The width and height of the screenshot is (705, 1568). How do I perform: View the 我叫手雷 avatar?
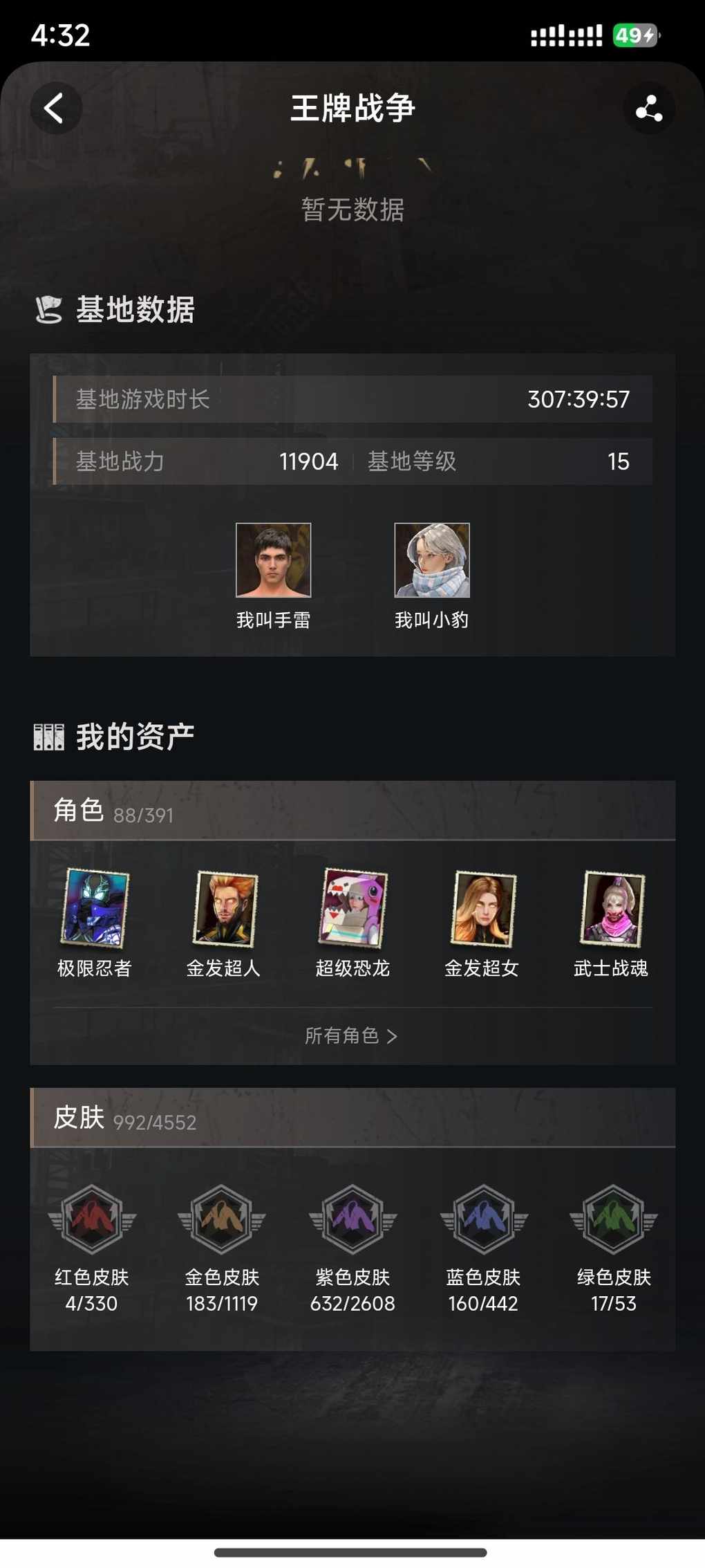(x=274, y=560)
